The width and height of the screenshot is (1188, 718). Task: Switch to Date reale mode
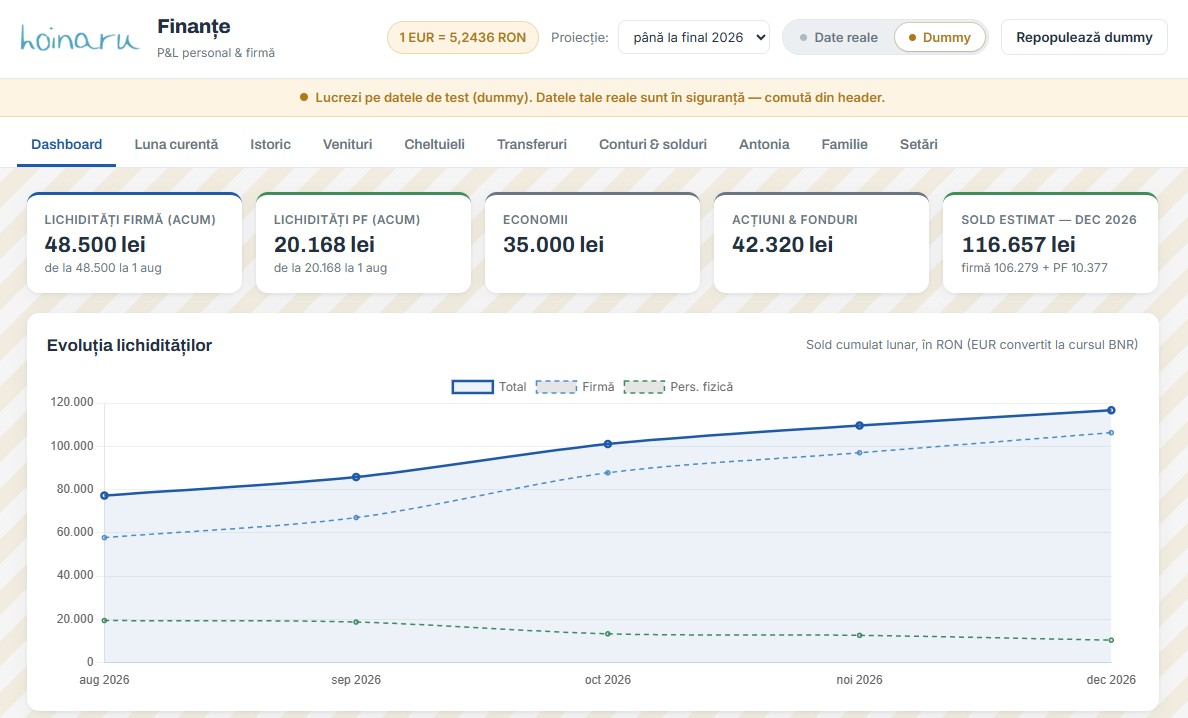839,37
